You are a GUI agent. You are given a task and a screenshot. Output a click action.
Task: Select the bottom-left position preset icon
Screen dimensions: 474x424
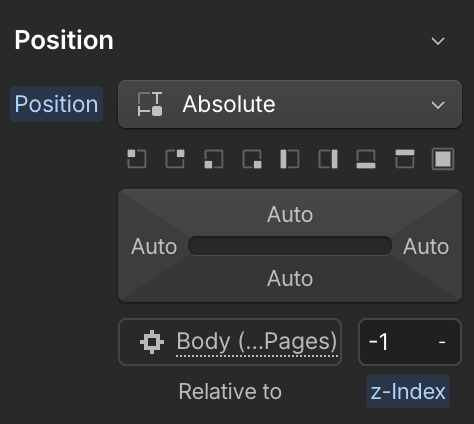213,159
